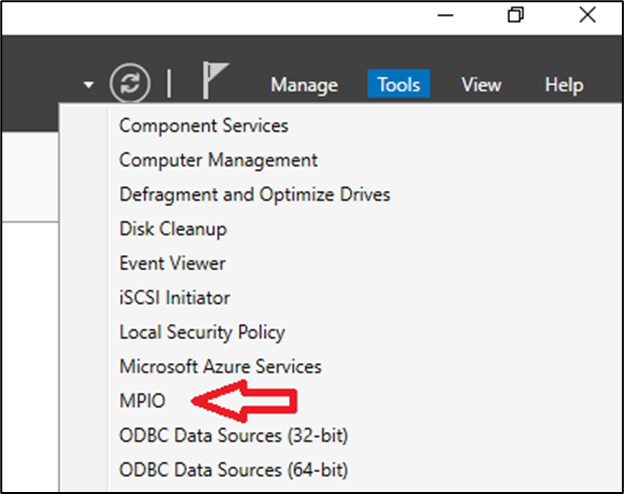Collapse the highlighted Tools menu
This screenshot has width=624, height=494.
click(x=399, y=85)
